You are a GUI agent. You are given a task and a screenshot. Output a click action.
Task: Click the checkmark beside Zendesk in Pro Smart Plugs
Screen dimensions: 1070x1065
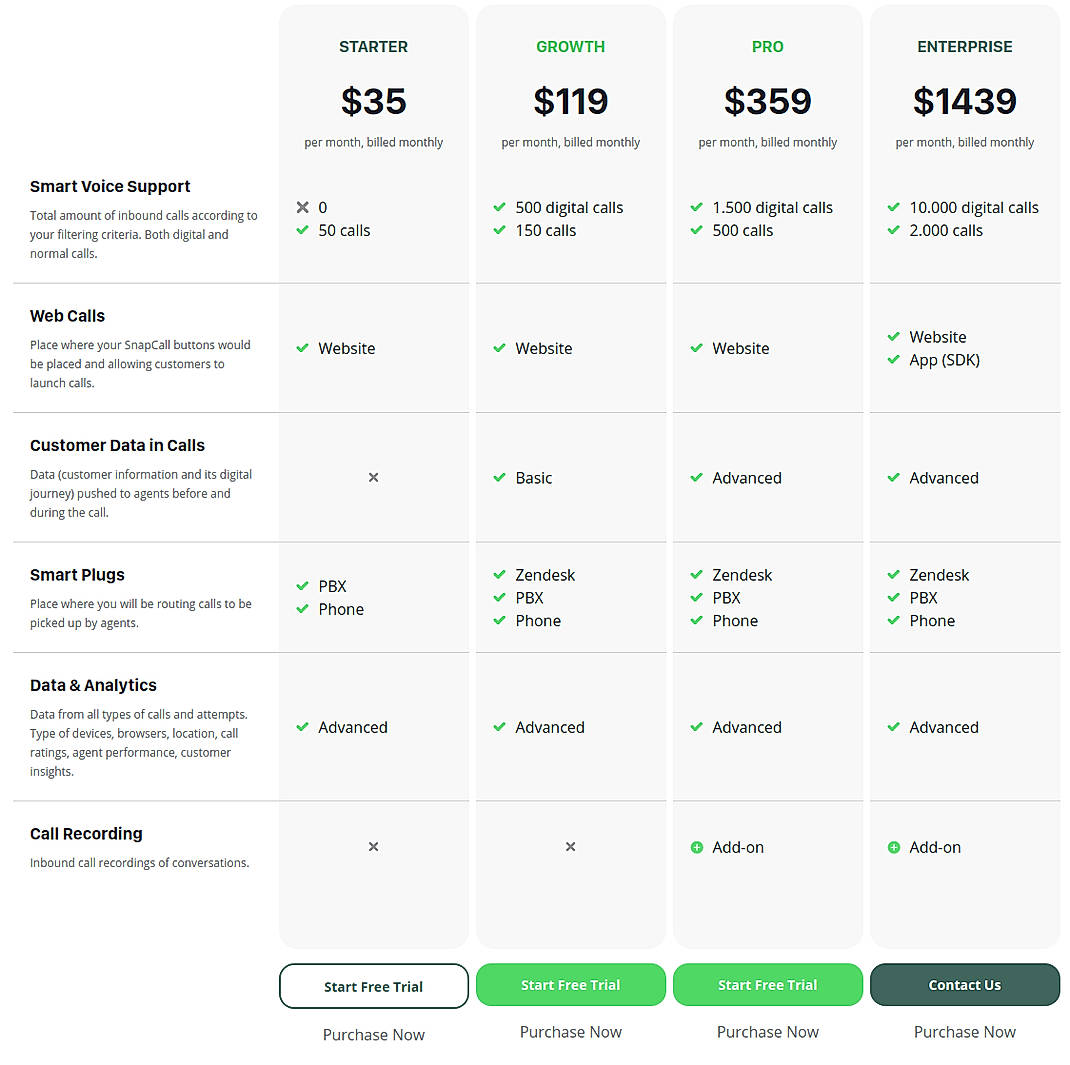coord(696,575)
